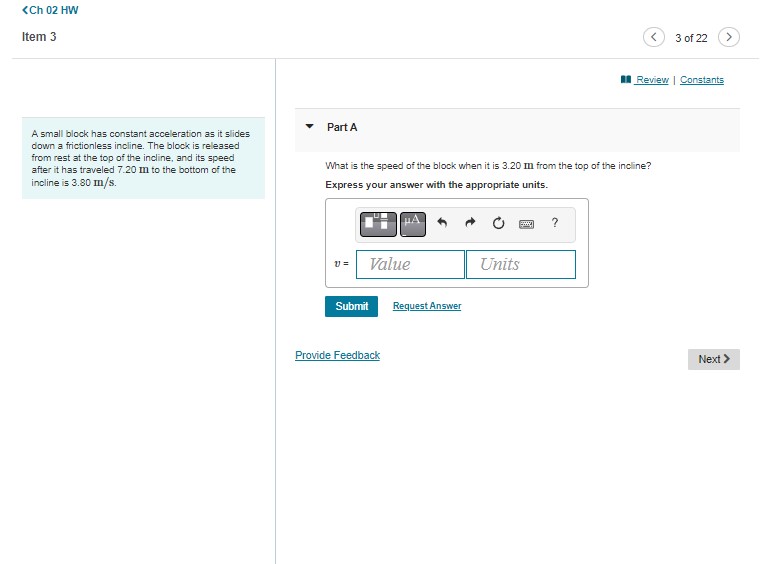The image size is (766, 564).
Task: Click the '3 of 22' item counter
Action: [691, 38]
